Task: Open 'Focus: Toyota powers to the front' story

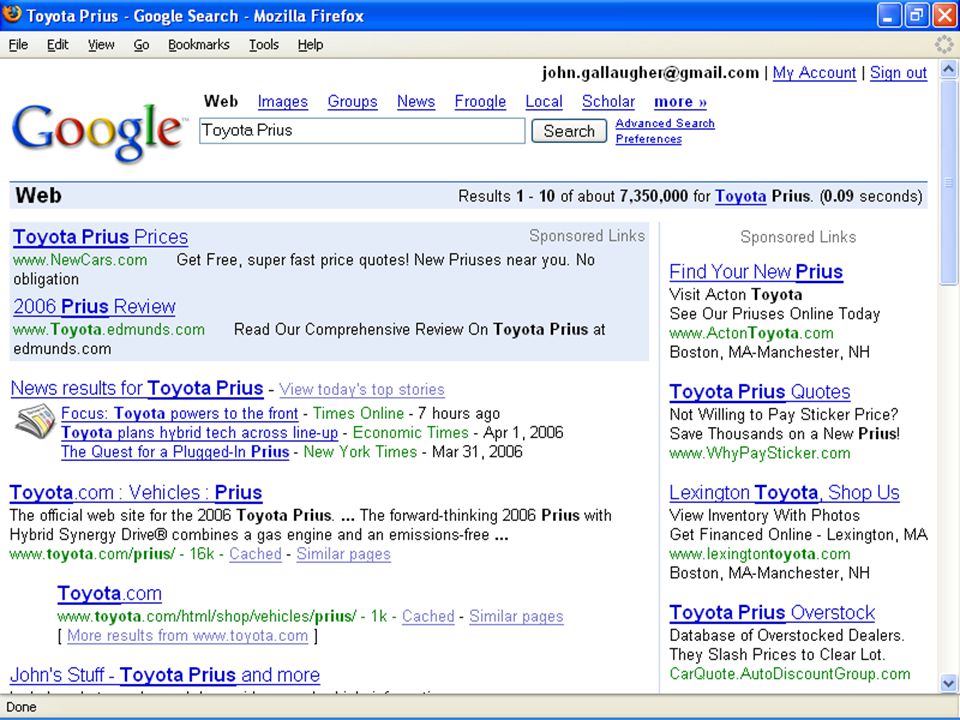Action: 179,413
